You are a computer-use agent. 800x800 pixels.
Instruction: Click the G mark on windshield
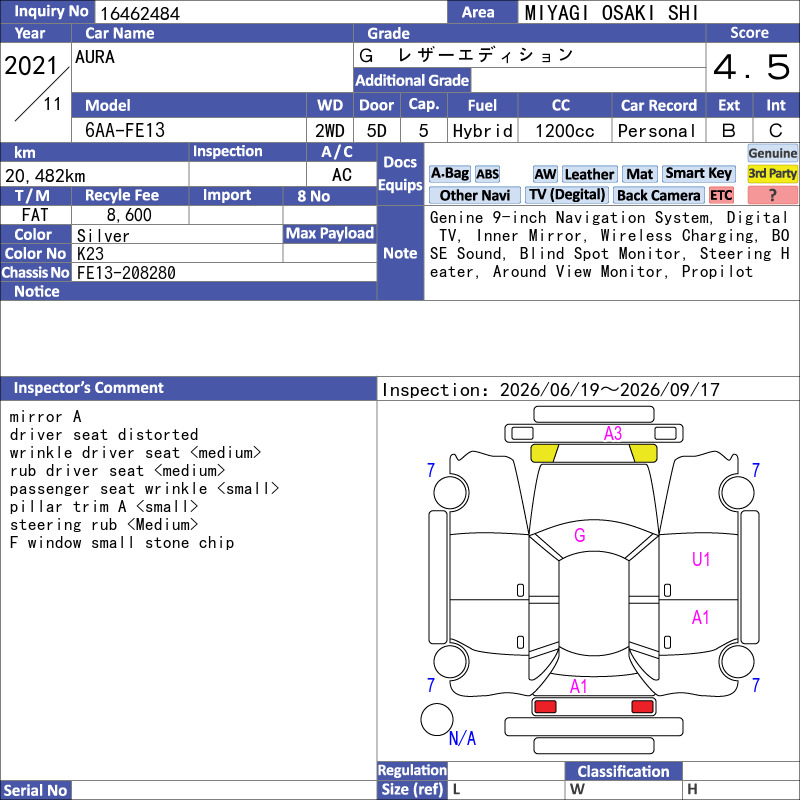coord(580,535)
